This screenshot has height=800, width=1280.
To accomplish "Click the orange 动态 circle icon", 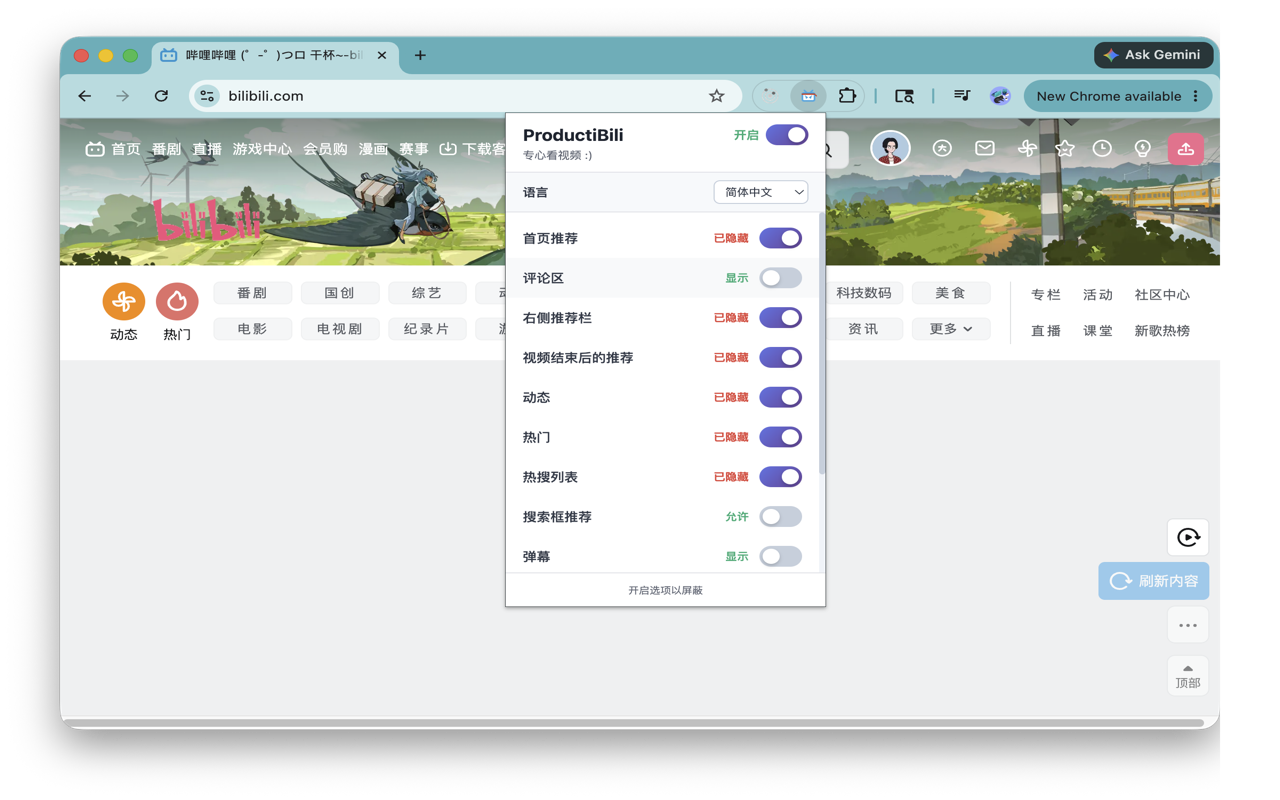I will click(x=124, y=301).
